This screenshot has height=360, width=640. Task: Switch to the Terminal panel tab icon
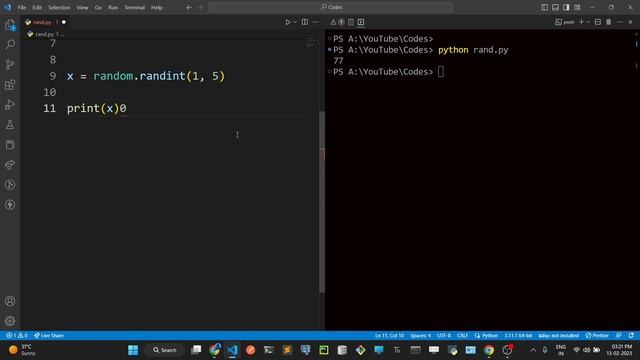point(361,22)
